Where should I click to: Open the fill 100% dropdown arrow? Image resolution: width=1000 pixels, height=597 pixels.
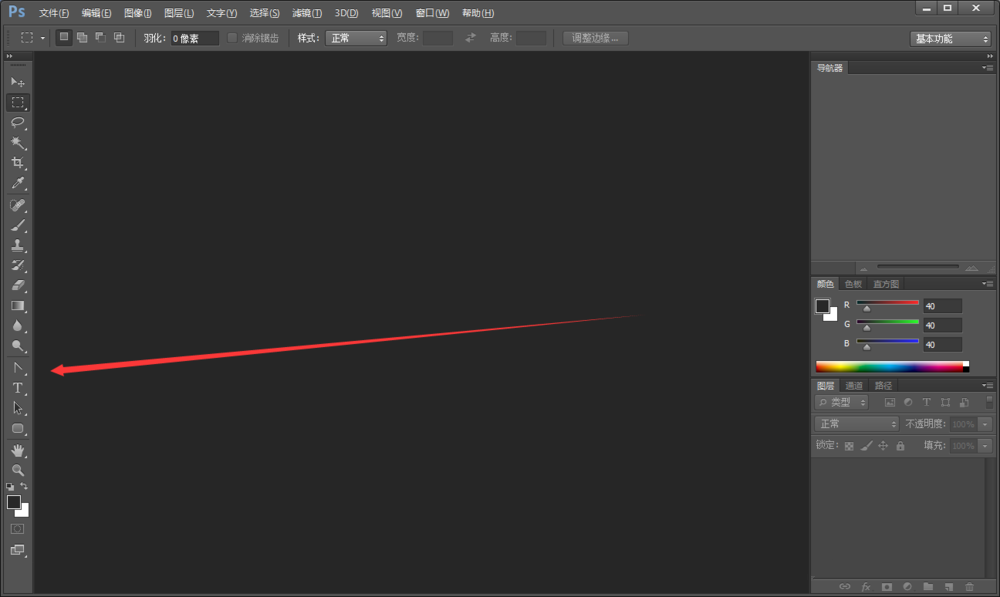[985, 446]
